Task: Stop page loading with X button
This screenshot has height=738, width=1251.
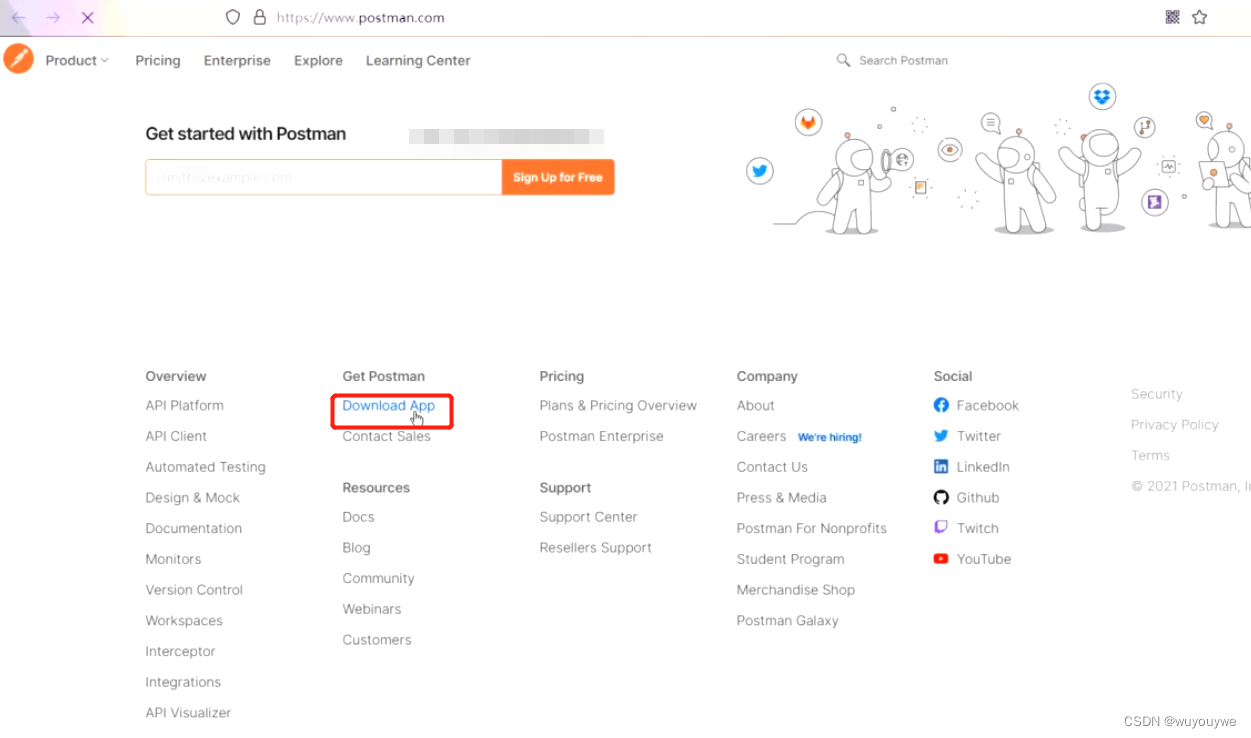Action: tap(87, 18)
